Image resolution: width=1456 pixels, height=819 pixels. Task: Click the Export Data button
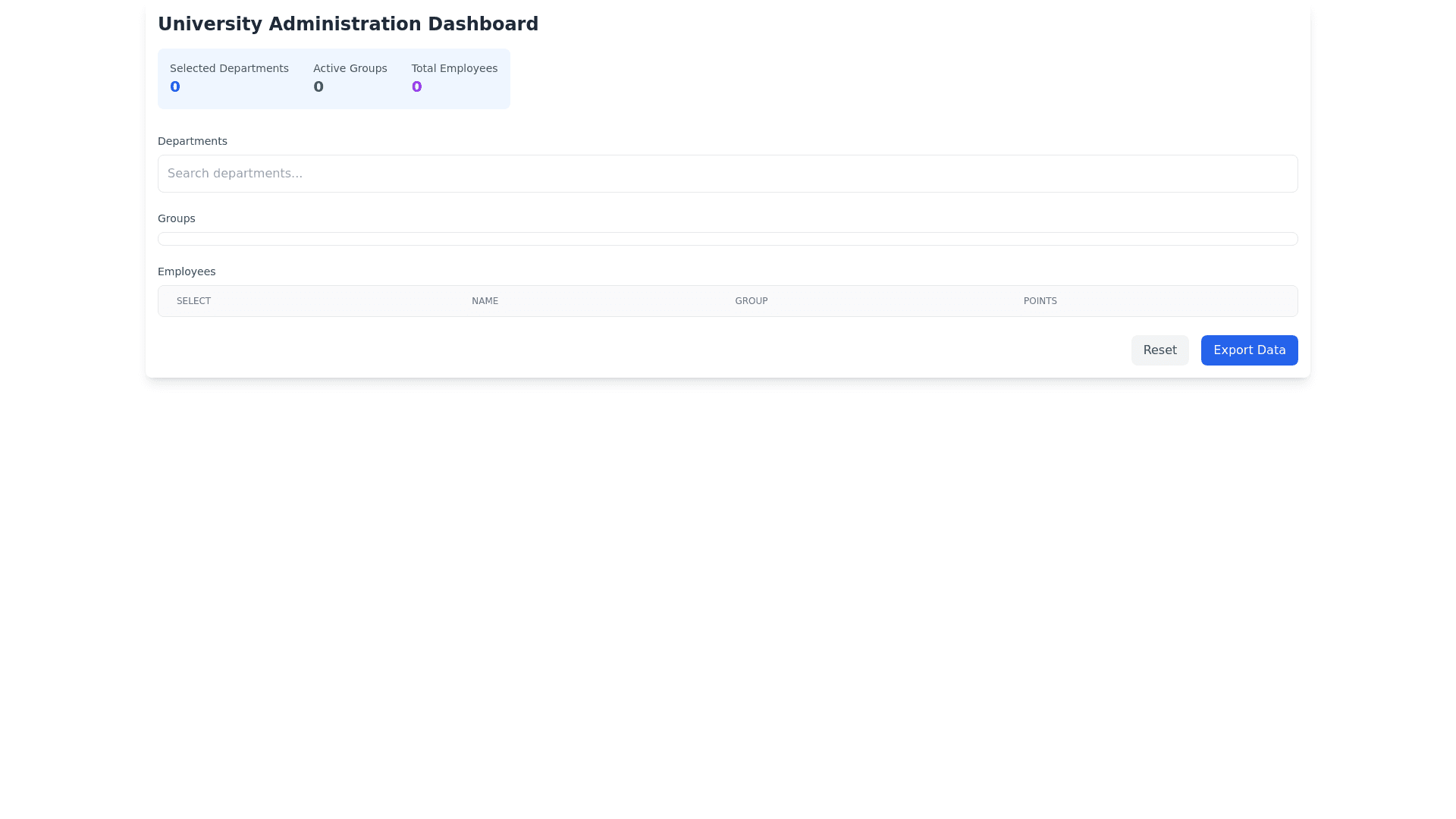pos(1249,350)
